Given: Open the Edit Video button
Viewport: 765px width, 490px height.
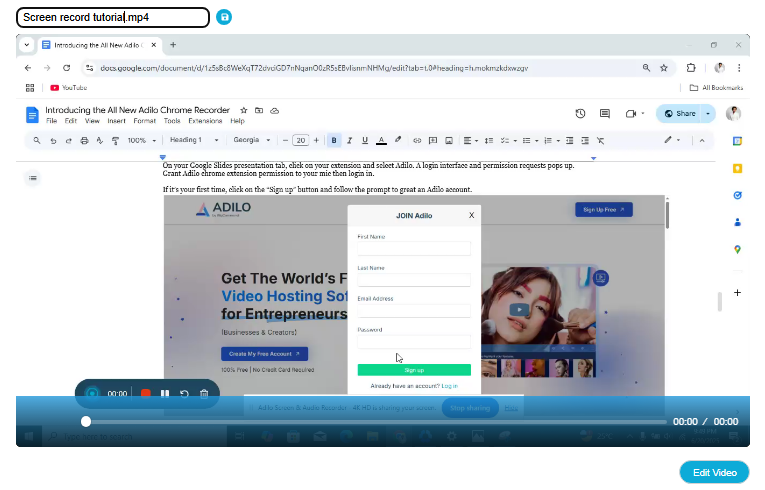Looking at the screenshot, I should click(714, 472).
